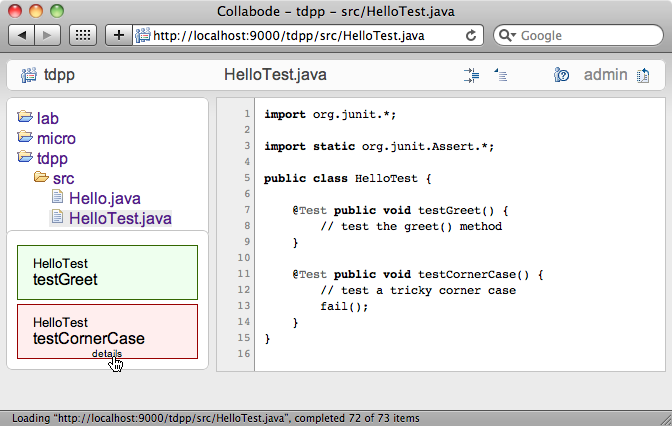Open Hello.java from the file tree
The image size is (672, 426).
coord(105,198)
